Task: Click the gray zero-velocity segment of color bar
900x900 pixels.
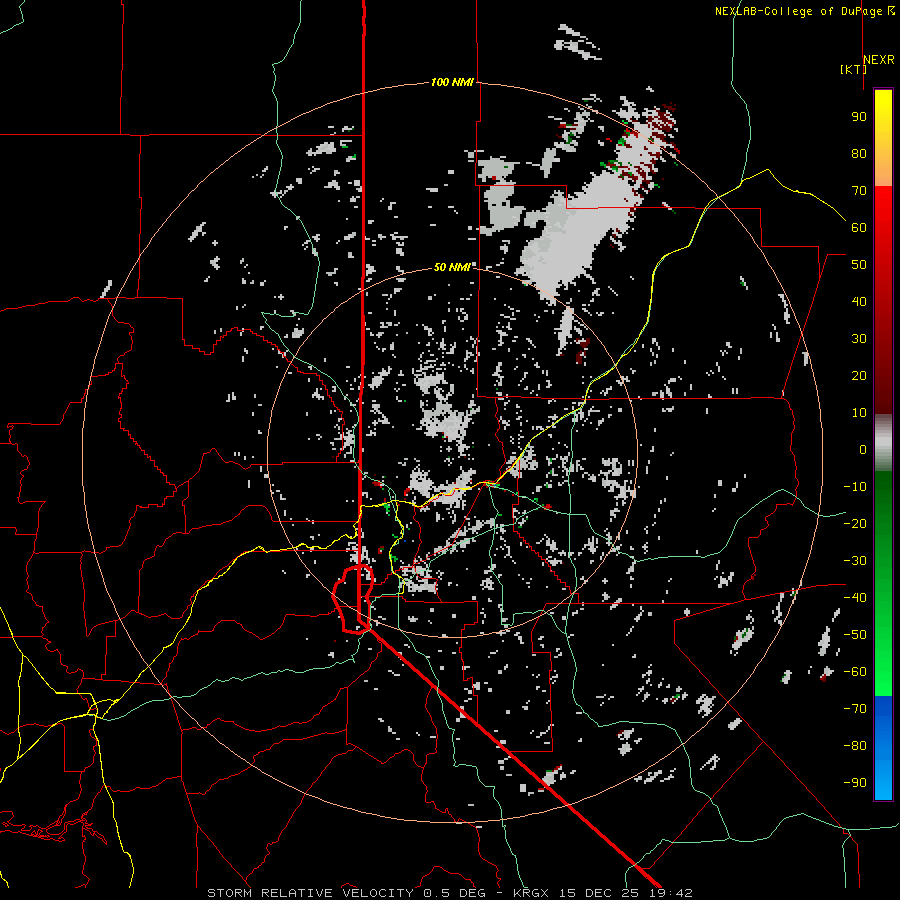Action: point(883,443)
